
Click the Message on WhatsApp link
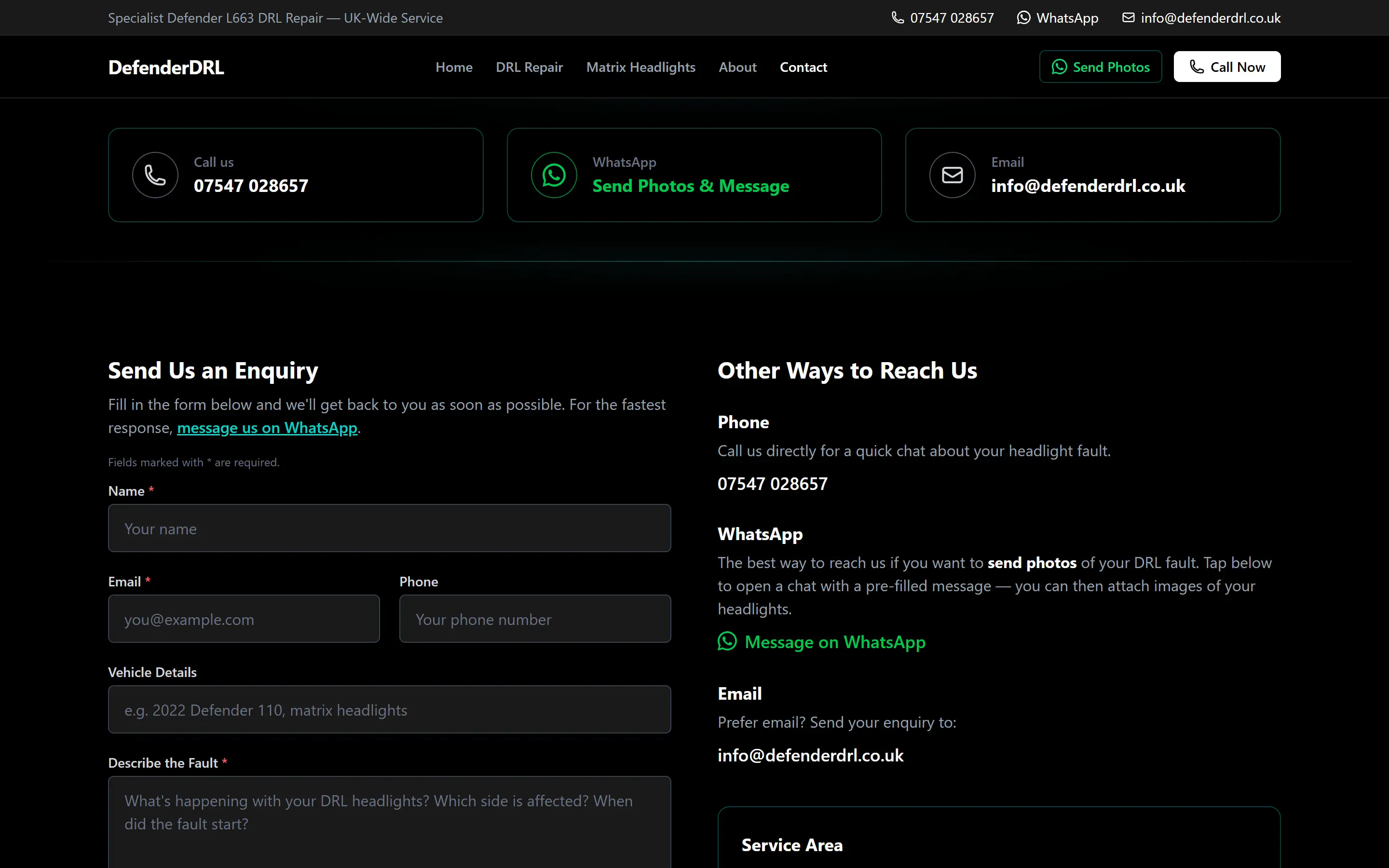coord(821,642)
